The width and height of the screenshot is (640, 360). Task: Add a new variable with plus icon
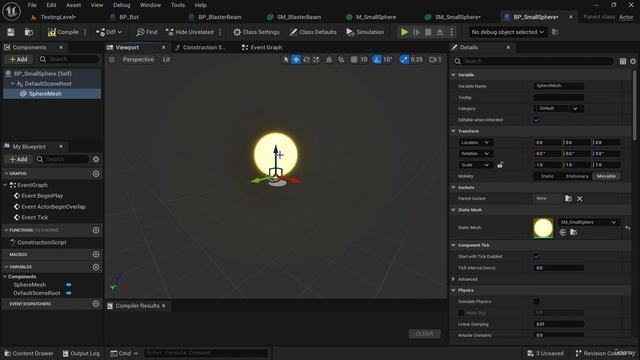96,267
